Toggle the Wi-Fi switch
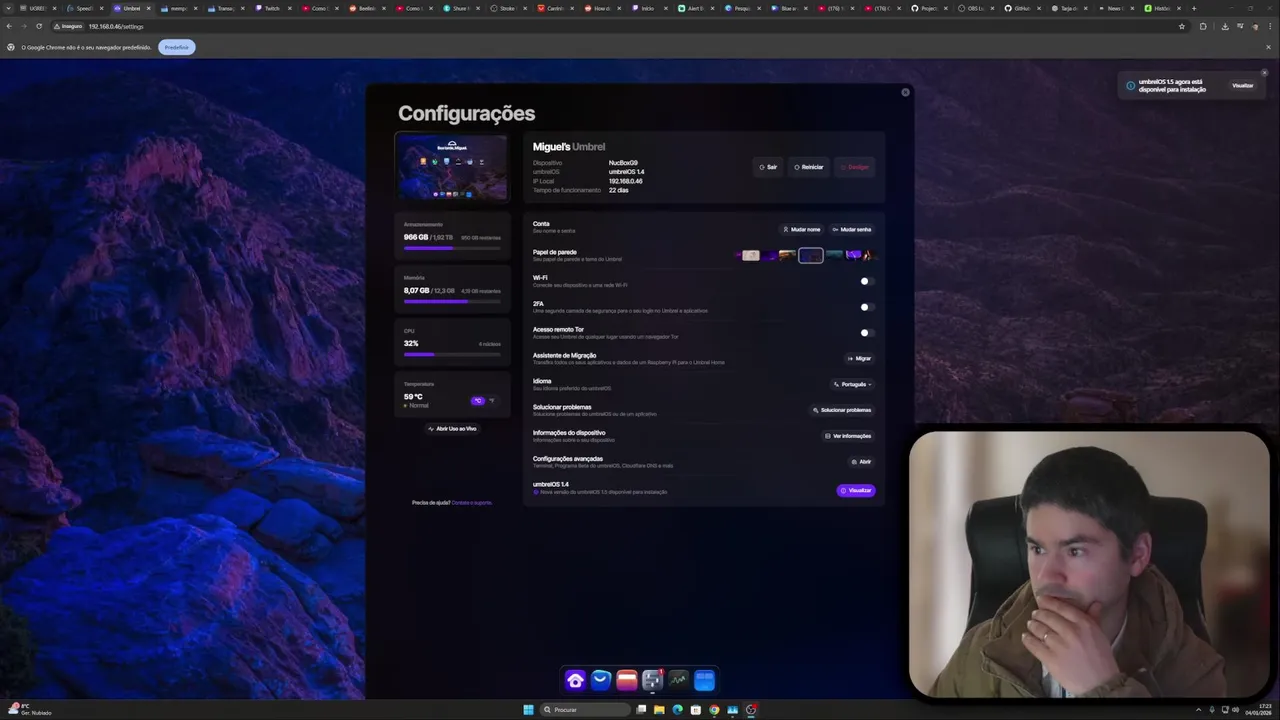 pyautogui.click(x=866, y=281)
